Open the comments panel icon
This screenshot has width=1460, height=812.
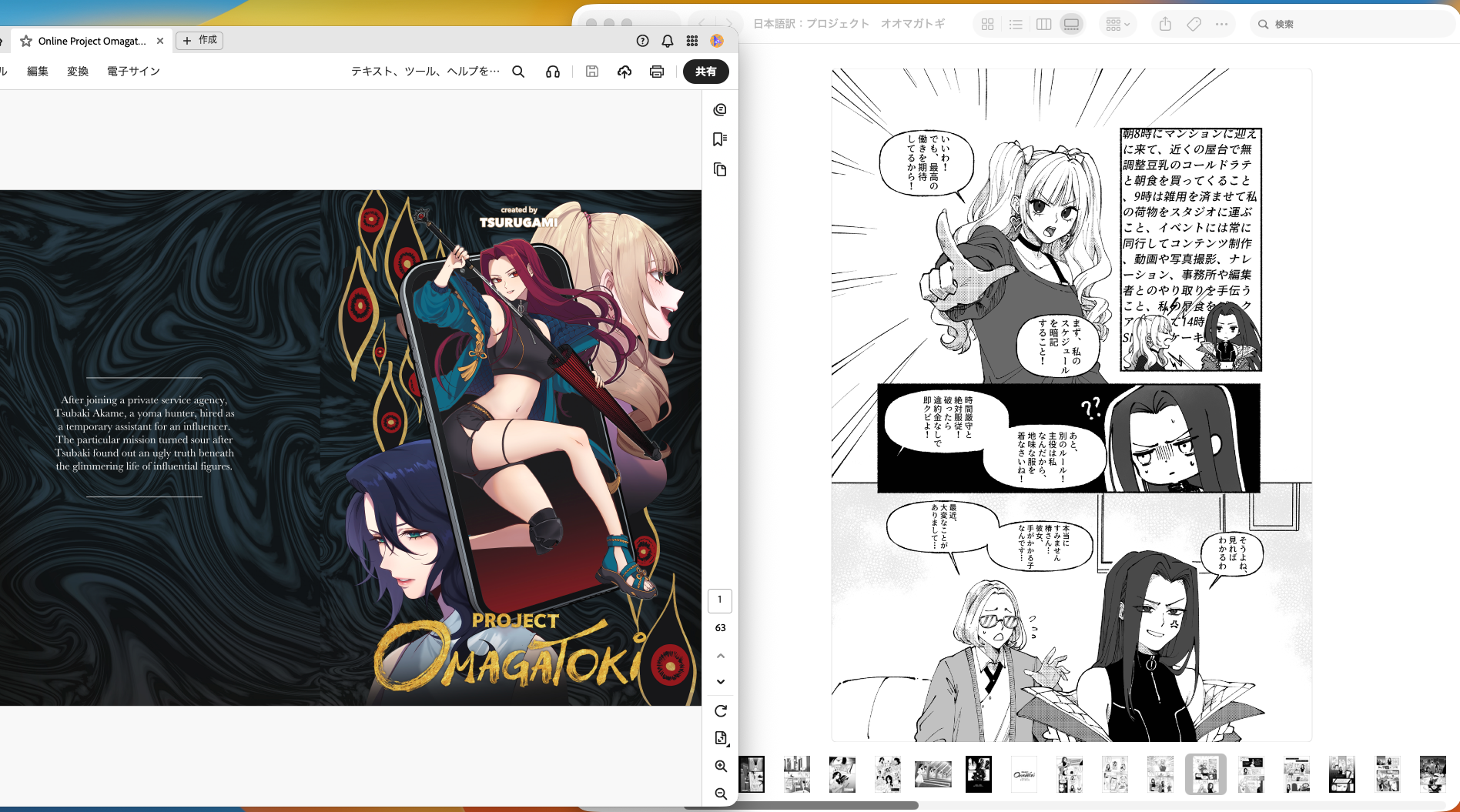(720, 110)
